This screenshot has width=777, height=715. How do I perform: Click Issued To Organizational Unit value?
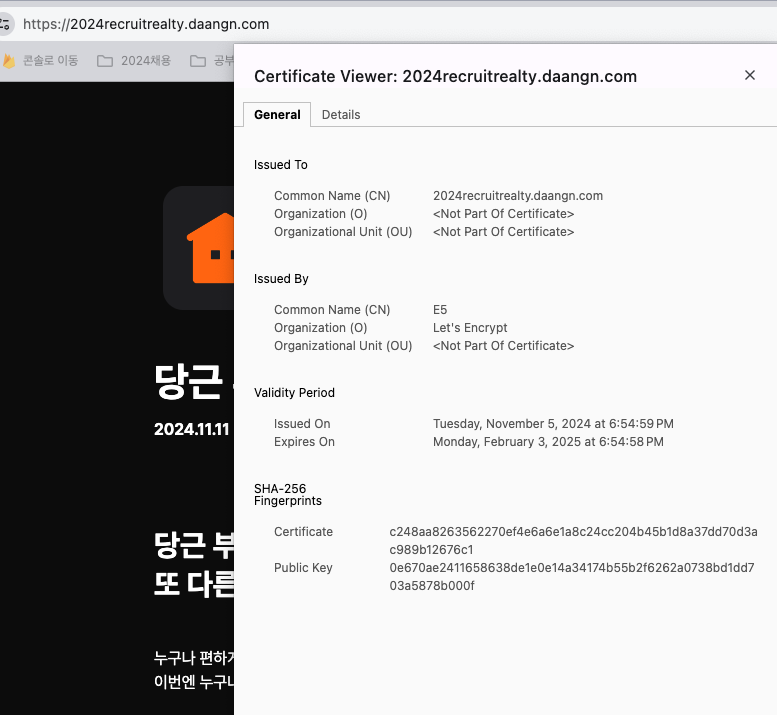pos(503,231)
